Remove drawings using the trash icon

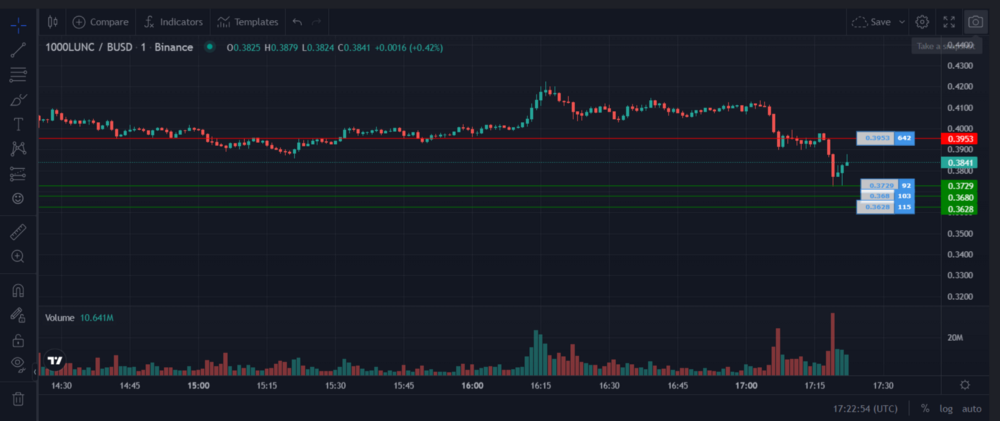[18, 399]
